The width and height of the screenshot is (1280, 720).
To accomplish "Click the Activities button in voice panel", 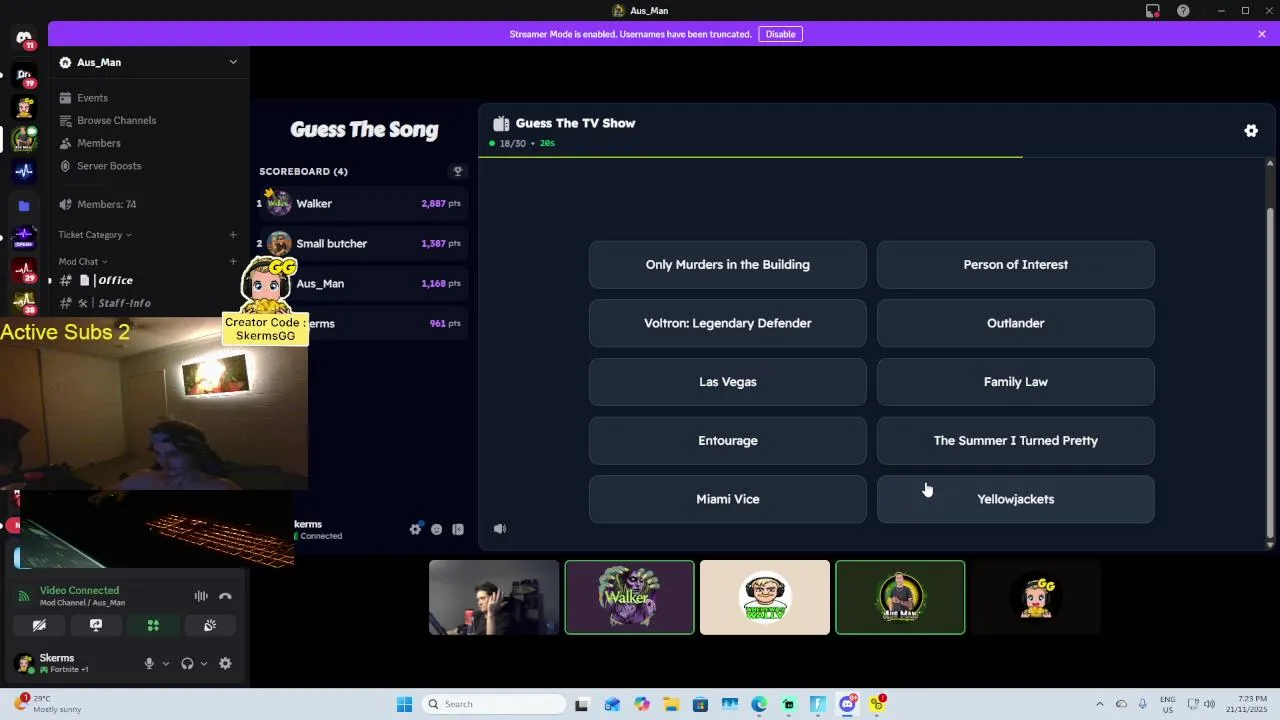I will coord(153,625).
